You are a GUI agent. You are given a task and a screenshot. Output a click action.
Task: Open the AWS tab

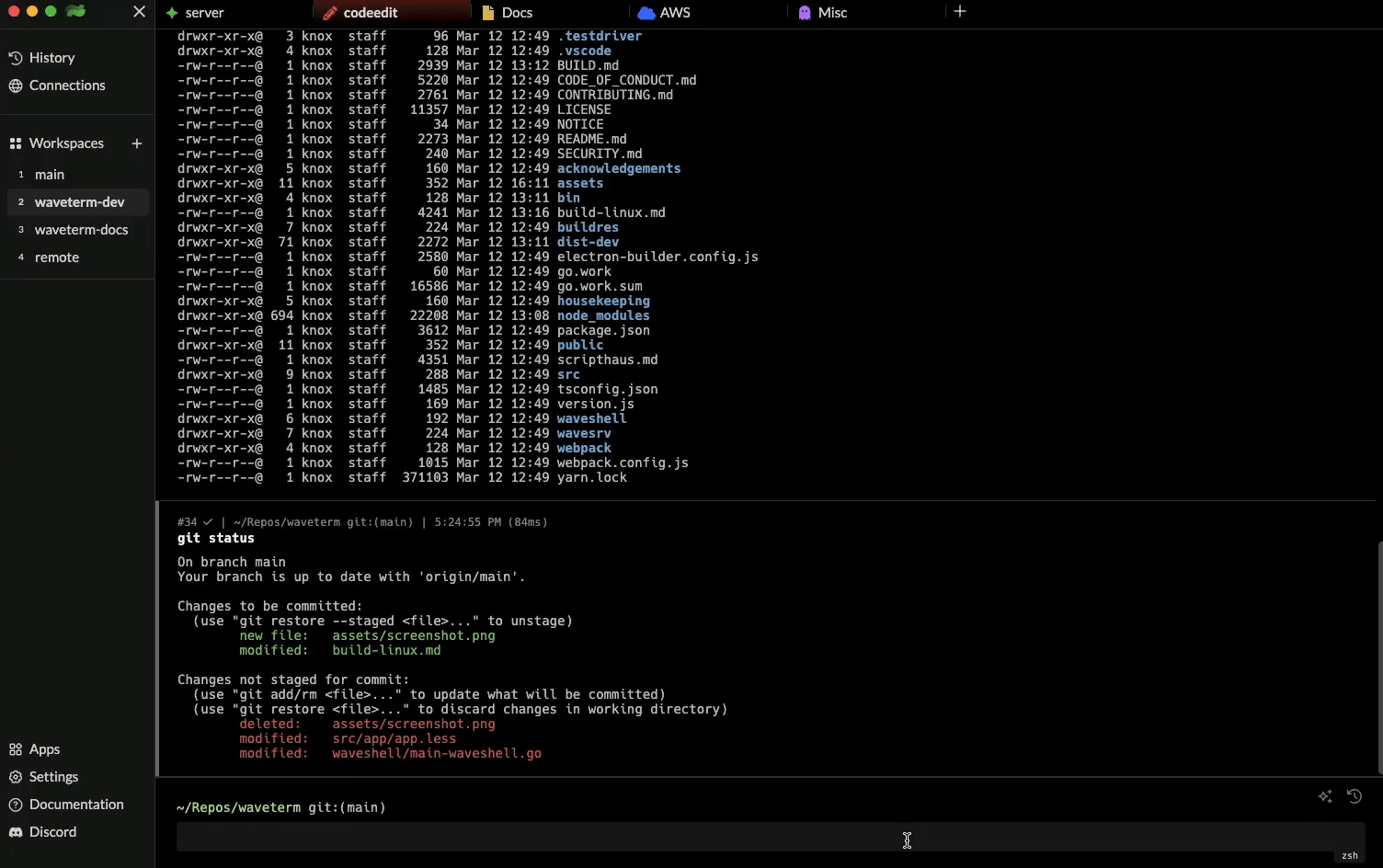coord(675,13)
